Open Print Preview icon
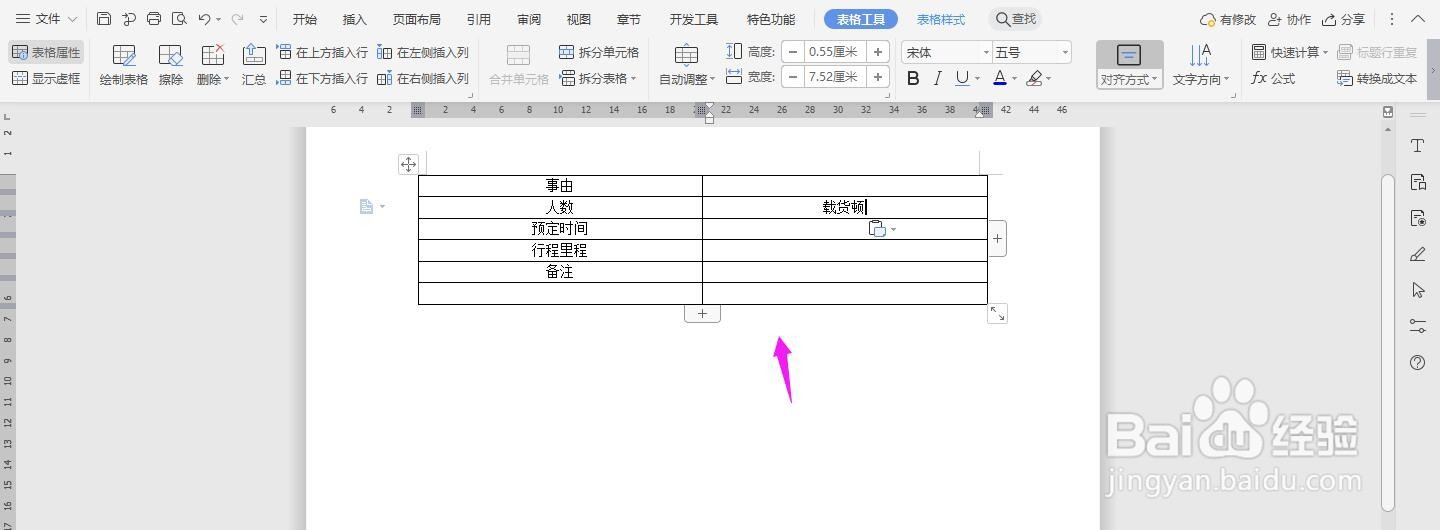1440x530 pixels. 179,19
